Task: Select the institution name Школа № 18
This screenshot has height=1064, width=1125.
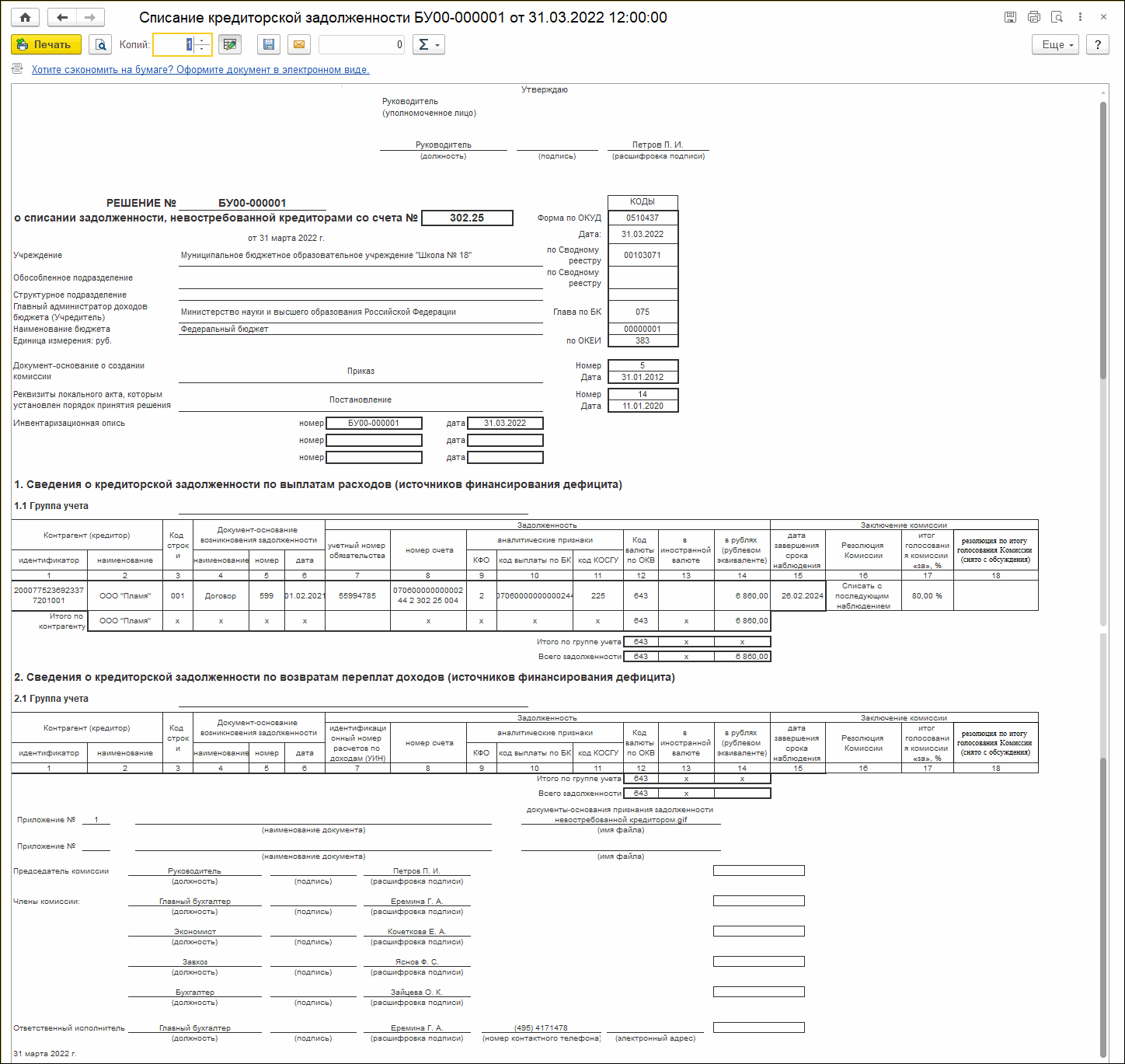Action: 326,255
